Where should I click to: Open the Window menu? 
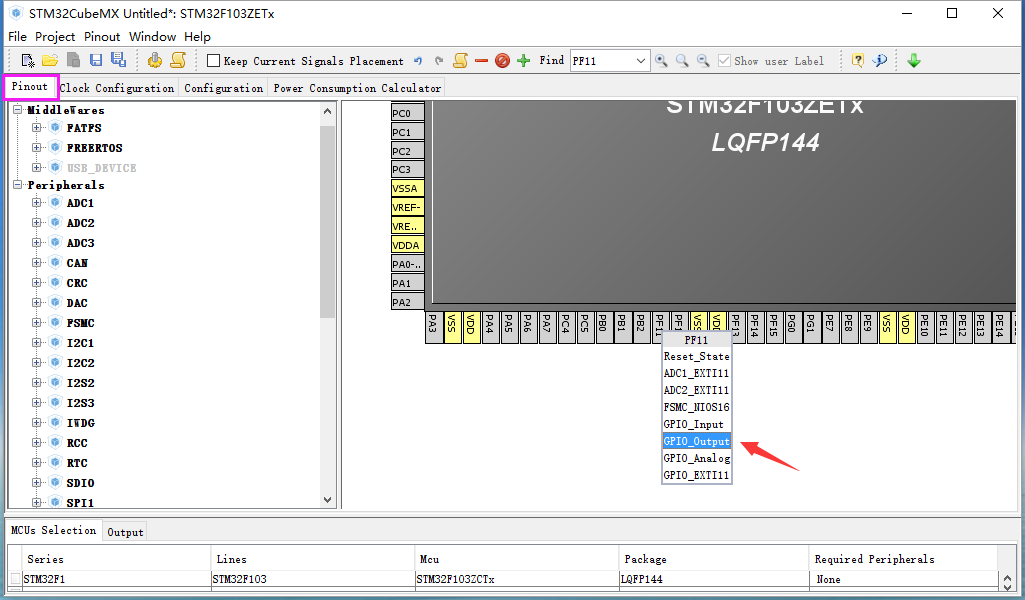(x=152, y=37)
